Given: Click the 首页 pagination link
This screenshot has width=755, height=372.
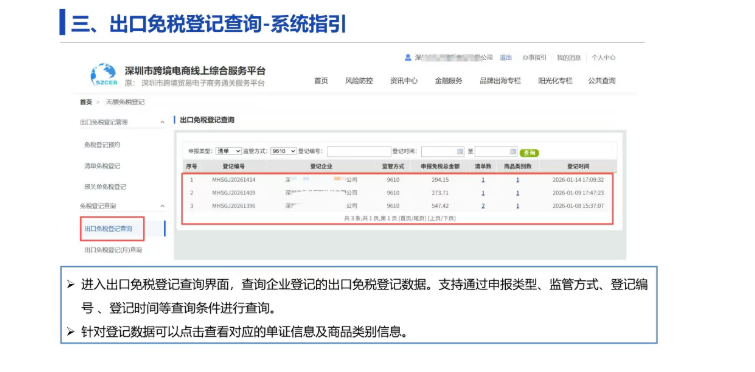Looking at the screenshot, I should (x=405, y=218).
